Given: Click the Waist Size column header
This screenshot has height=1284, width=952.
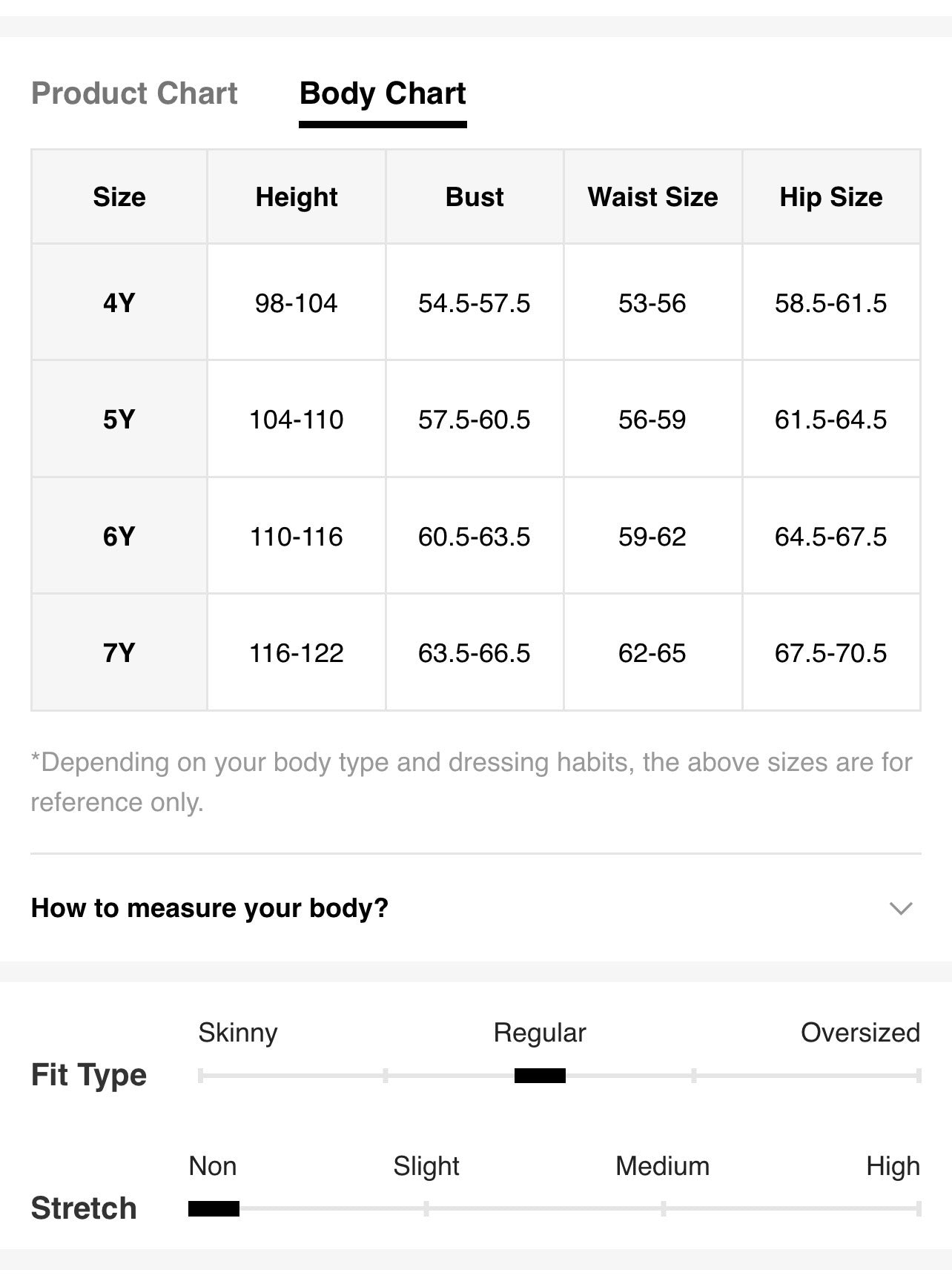Looking at the screenshot, I should click(x=653, y=197).
